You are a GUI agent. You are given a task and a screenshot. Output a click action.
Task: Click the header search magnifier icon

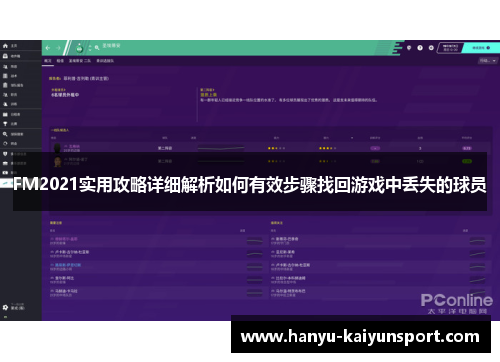[x=97, y=48]
